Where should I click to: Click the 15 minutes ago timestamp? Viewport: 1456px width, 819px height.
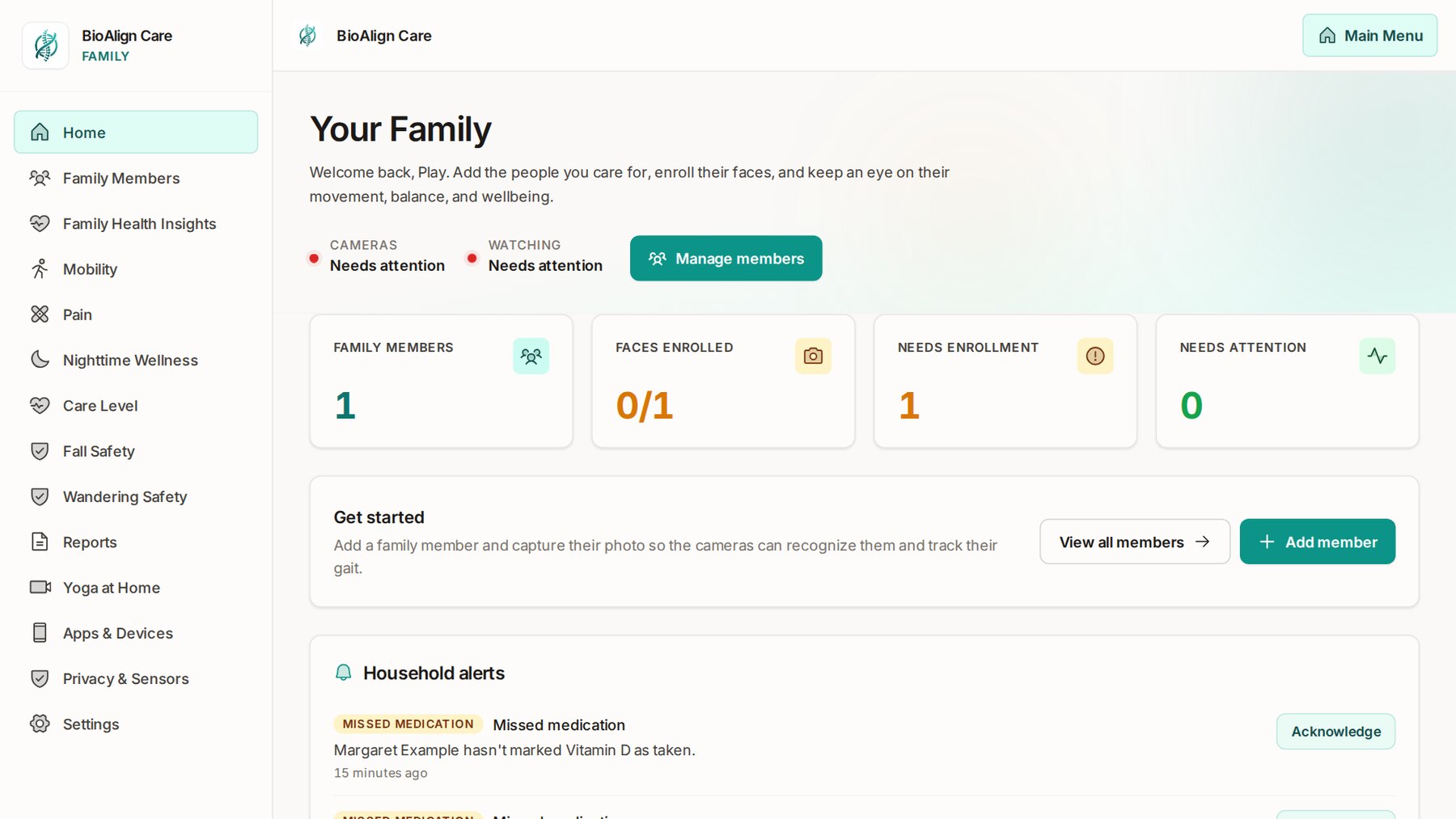[381, 773]
